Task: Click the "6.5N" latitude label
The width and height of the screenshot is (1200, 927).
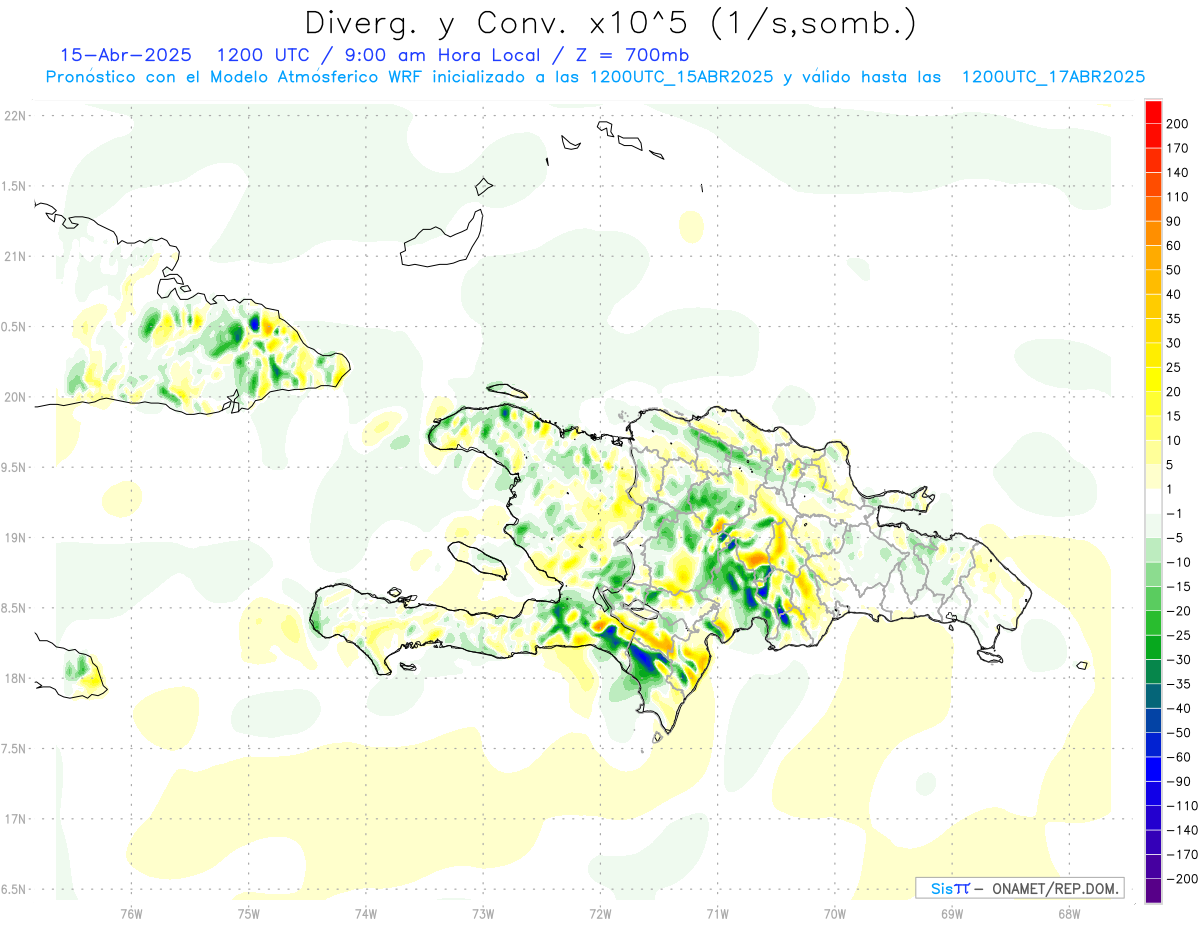Action: click(x=15, y=890)
